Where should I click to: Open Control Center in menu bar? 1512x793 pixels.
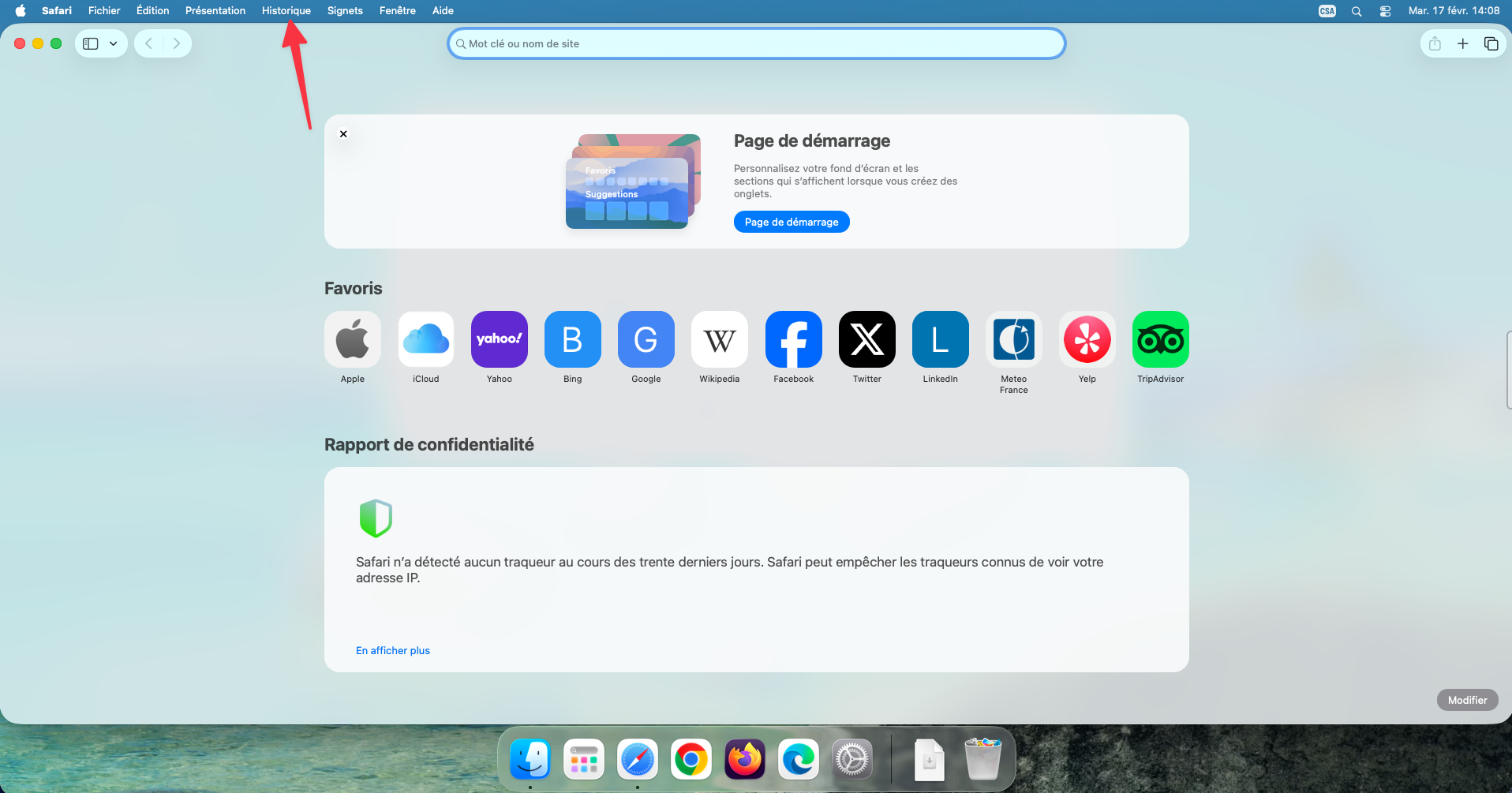(1385, 11)
